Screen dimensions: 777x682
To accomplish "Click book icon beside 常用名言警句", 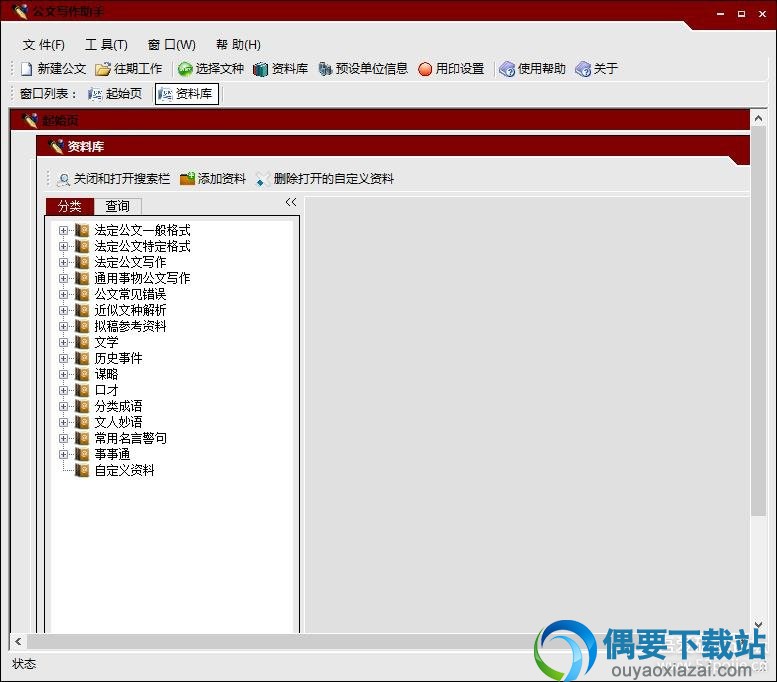I will click(x=82, y=438).
